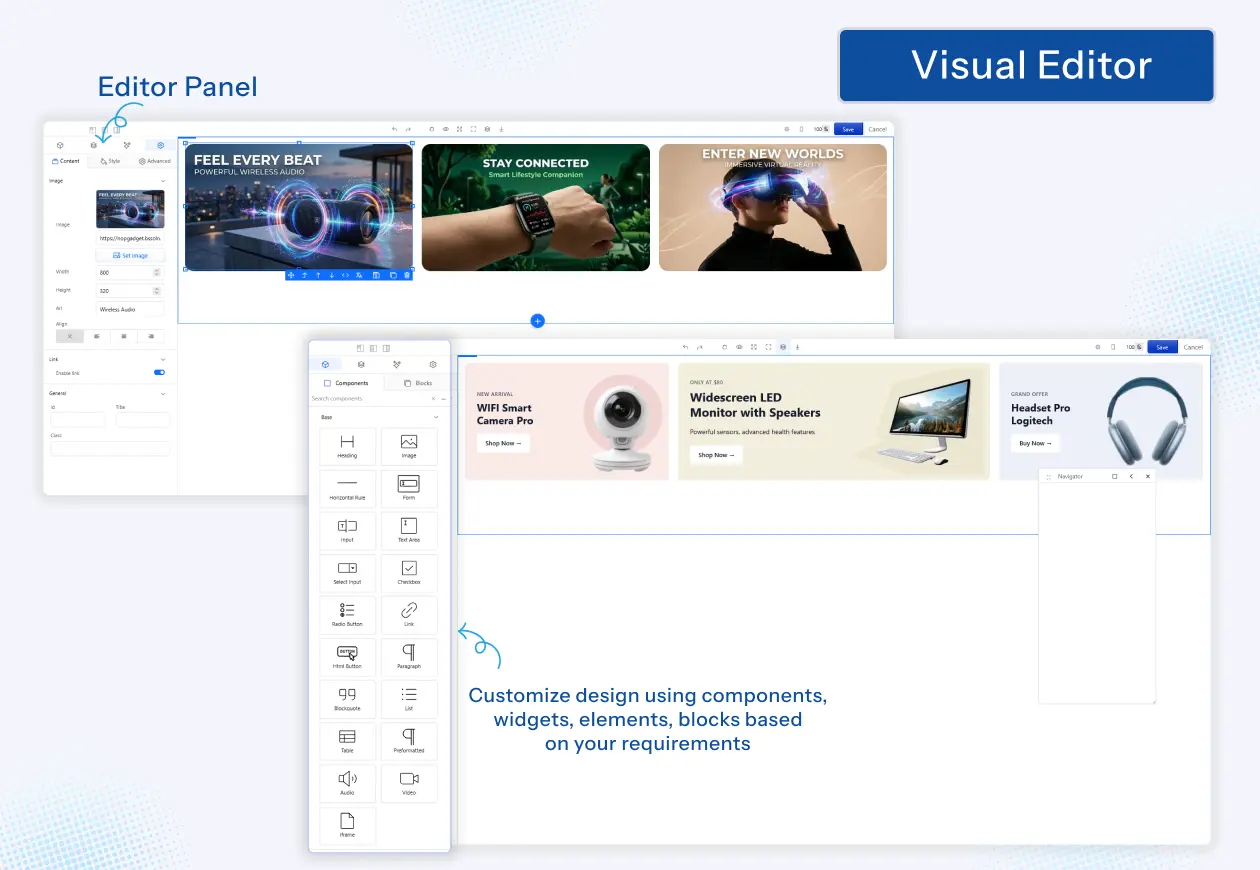Open layers tab icon in components panel
The width and height of the screenshot is (1260, 870).
(361, 364)
